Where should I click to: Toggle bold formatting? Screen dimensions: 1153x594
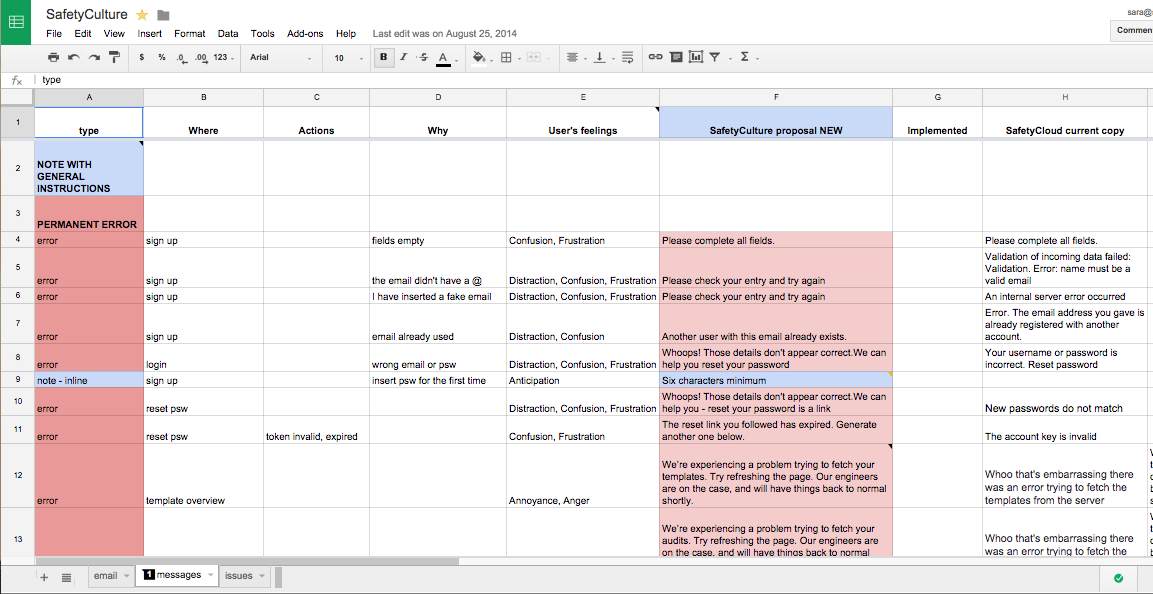[382, 57]
